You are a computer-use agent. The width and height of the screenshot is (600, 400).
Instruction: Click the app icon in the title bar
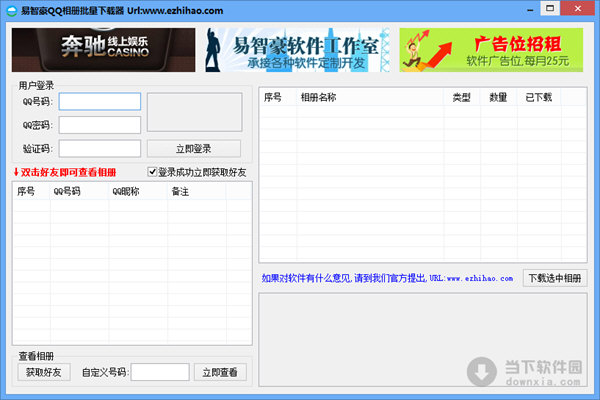tap(9, 8)
